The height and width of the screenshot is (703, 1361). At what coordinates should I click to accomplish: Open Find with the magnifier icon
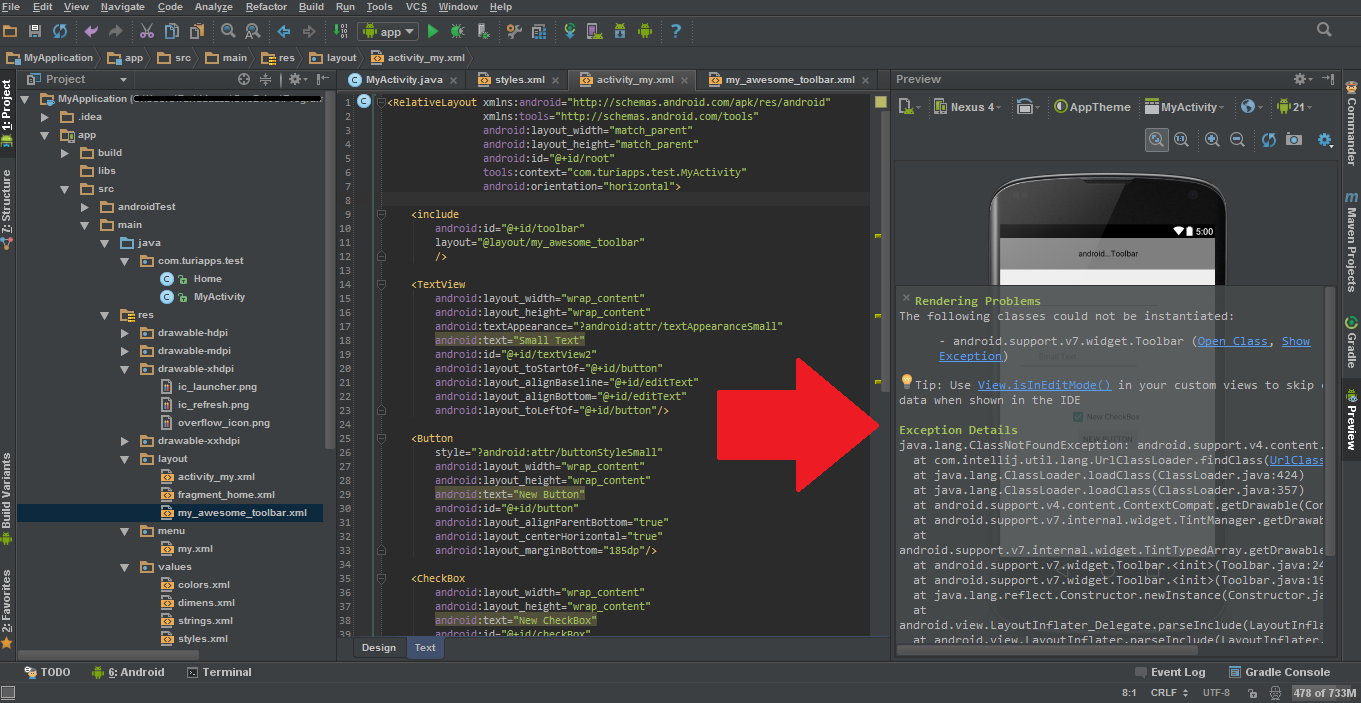[228, 32]
